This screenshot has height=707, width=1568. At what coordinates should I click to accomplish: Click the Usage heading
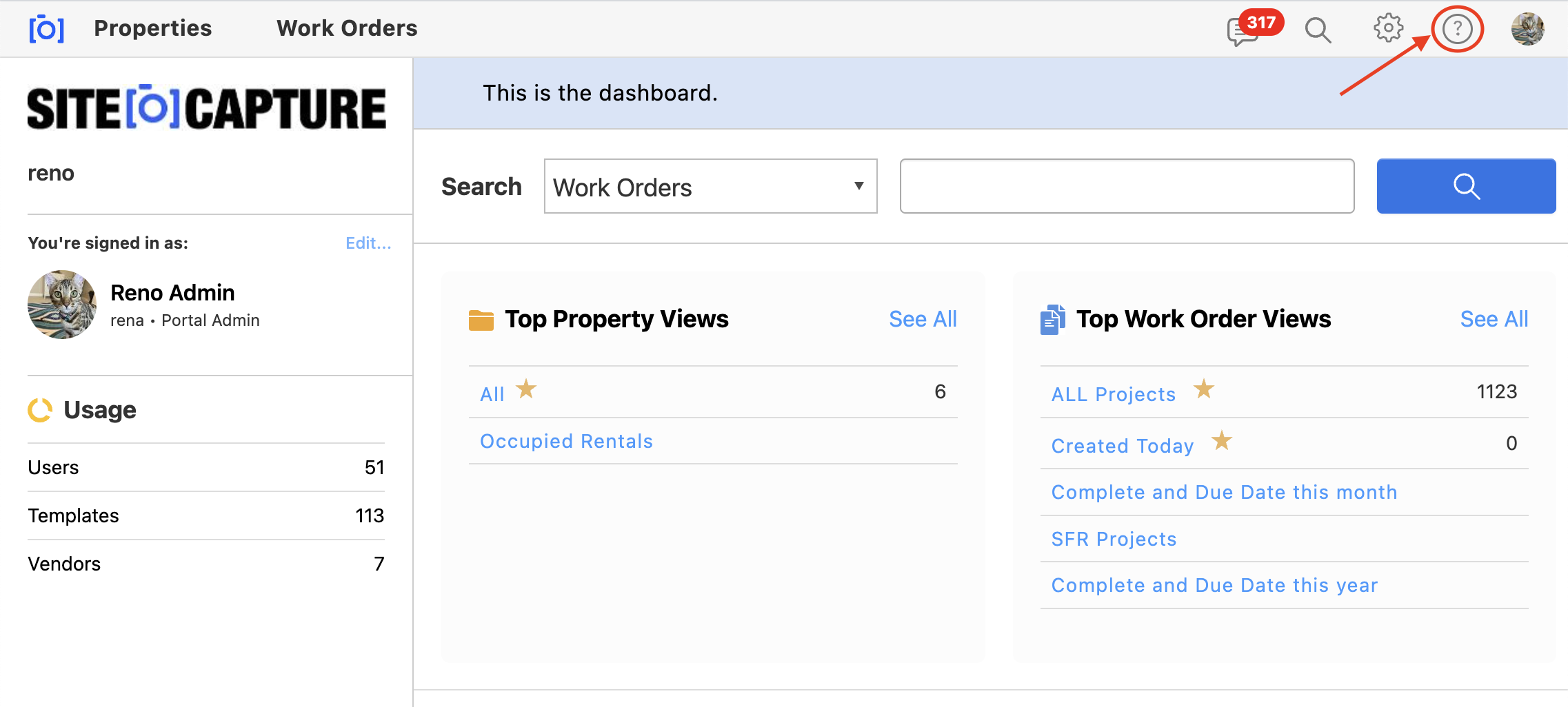[x=100, y=410]
